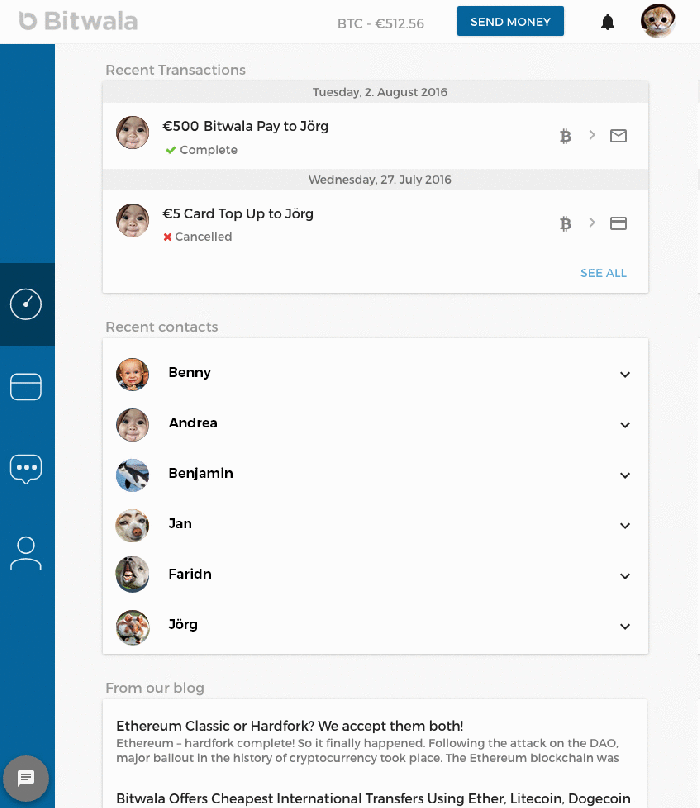Click See All transactions link
This screenshot has height=808, width=700.
click(603, 273)
